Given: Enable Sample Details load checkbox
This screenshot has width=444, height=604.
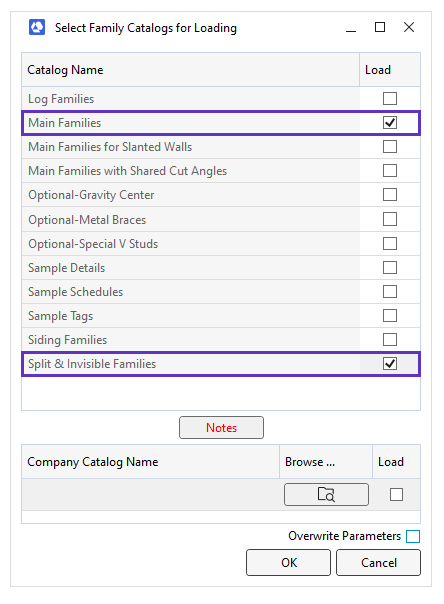Looking at the screenshot, I should 390,267.
